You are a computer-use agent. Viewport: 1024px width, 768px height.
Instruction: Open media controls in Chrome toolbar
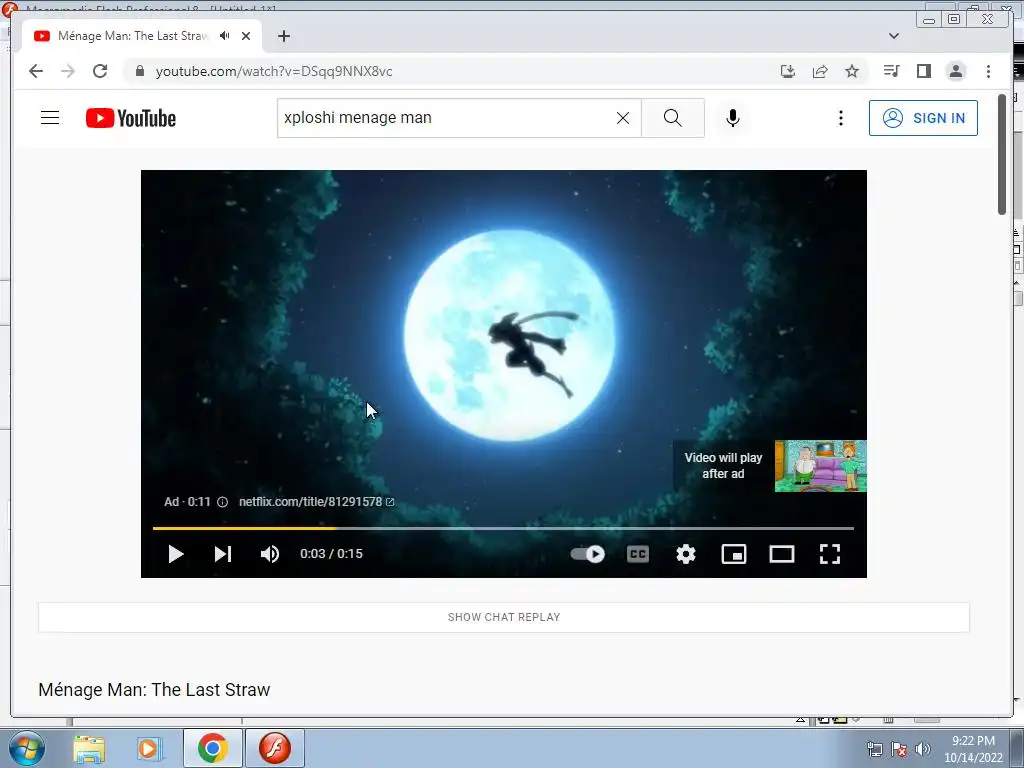click(x=891, y=71)
